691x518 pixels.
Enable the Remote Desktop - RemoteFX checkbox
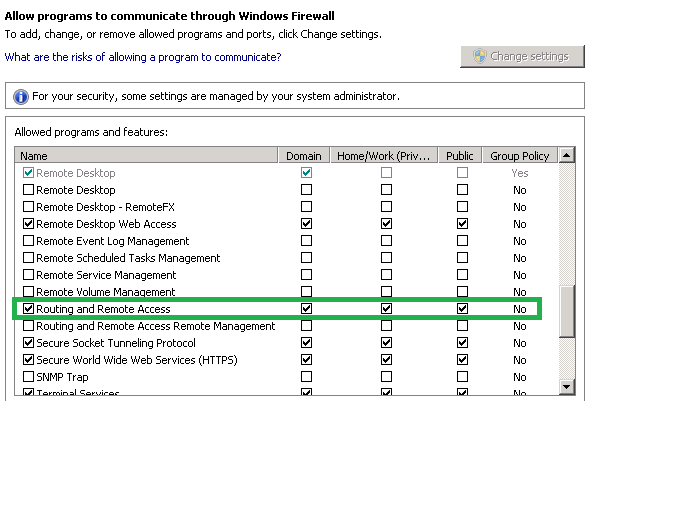pos(28,207)
